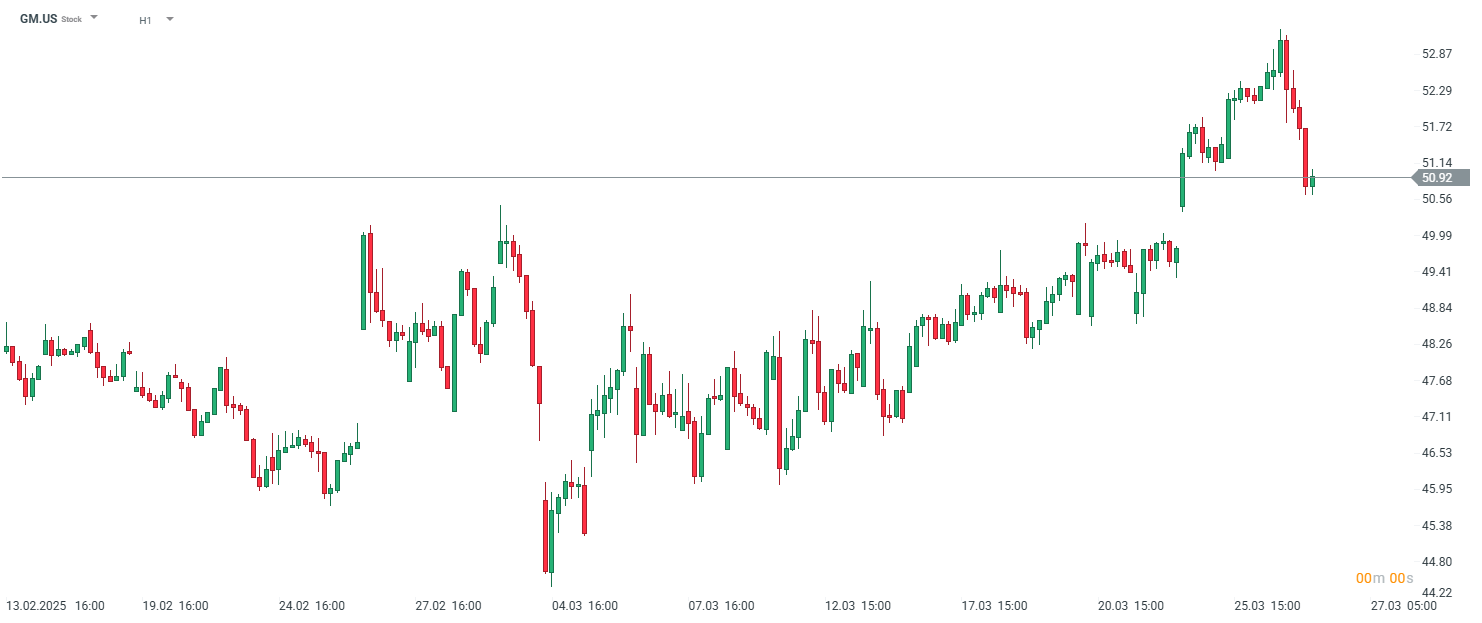Click the orange 00m 00s candle countdown

click(x=1384, y=579)
